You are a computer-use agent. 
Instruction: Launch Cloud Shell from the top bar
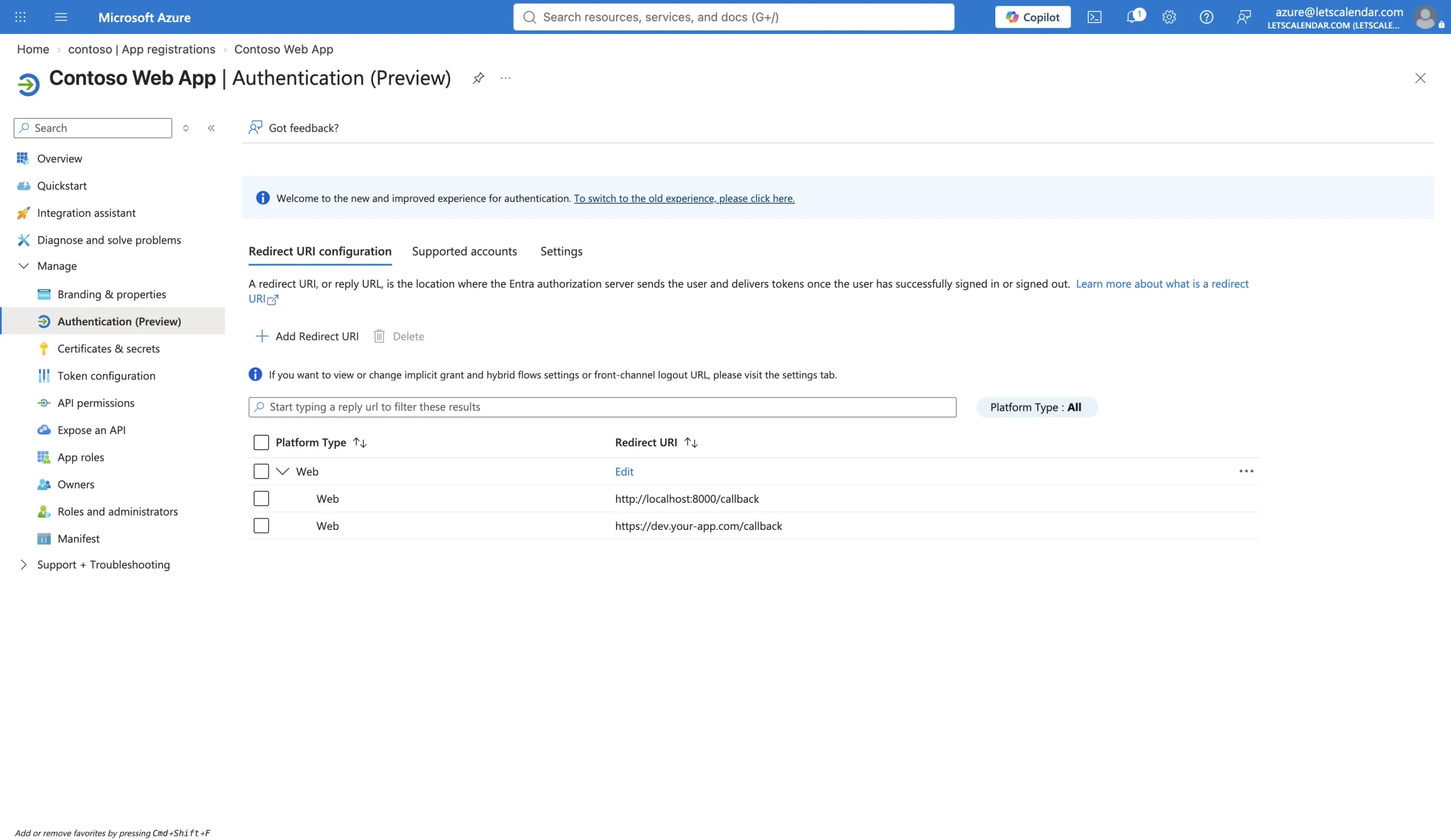(x=1094, y=16)
